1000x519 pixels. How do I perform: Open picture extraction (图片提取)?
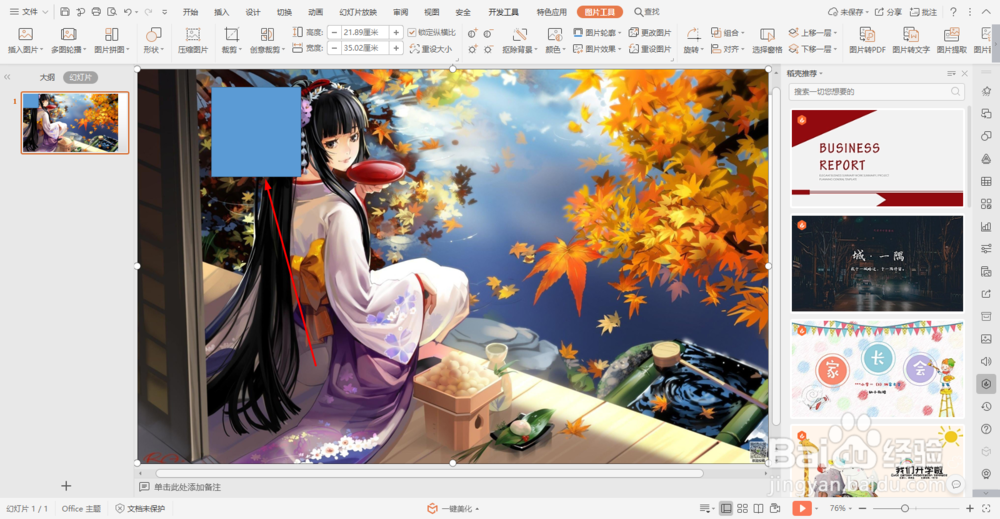[952, 40]
